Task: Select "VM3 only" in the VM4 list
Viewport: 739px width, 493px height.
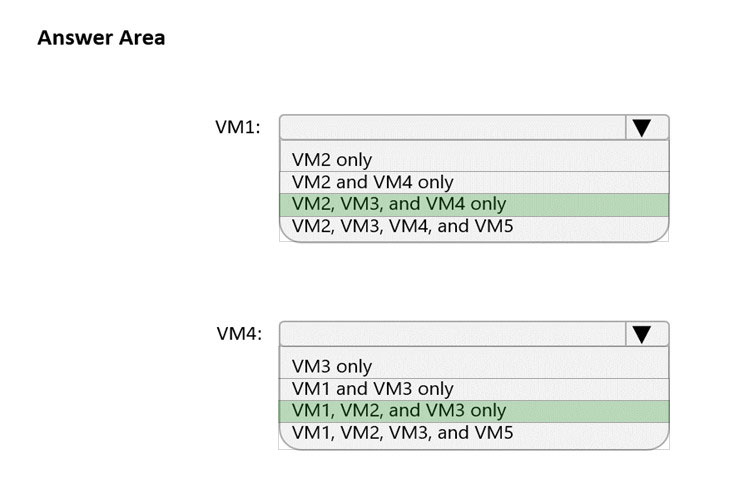Action: (x=332, y=367)
